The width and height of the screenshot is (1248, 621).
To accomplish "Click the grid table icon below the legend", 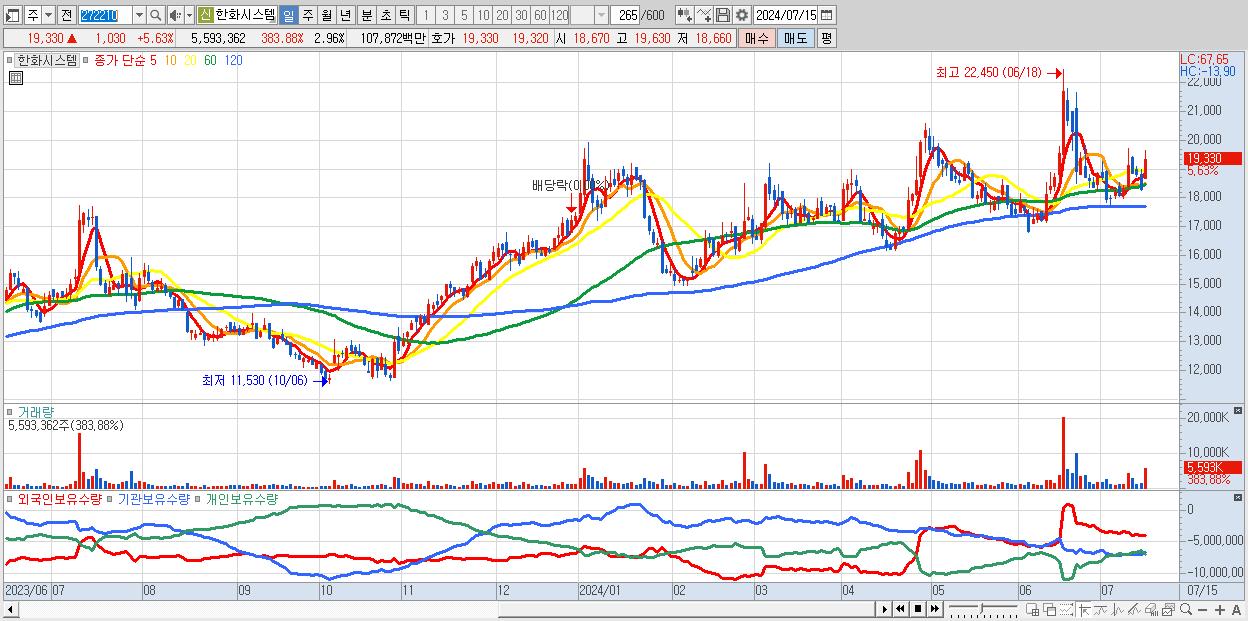I will pyautogui.click(x=16, y=78).
